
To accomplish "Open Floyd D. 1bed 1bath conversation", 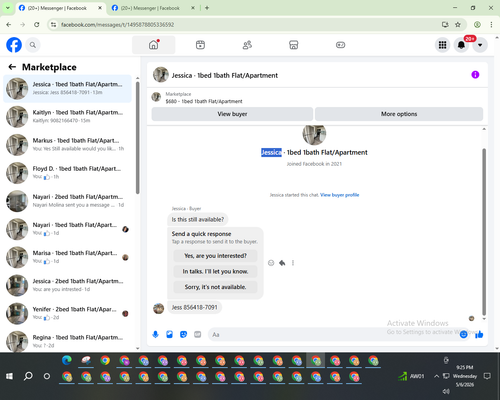I will (67, 173).
